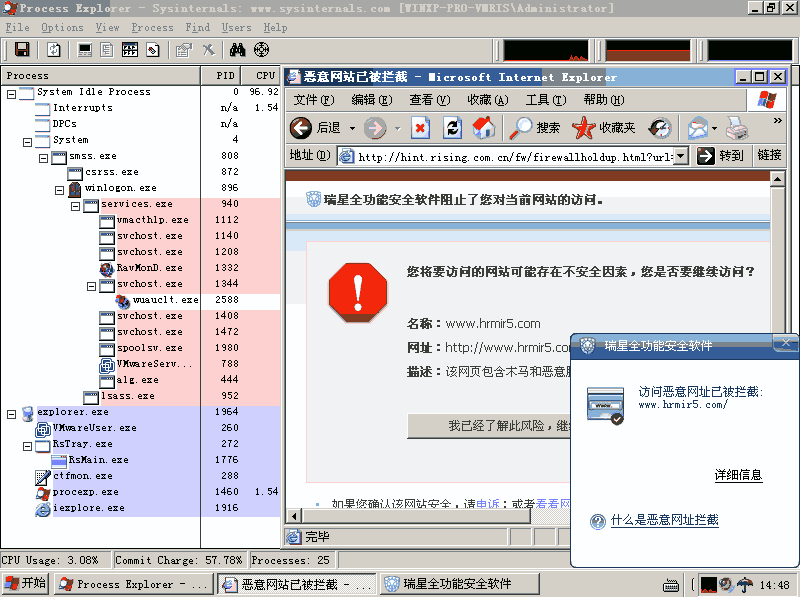Click the keyboard icon in the taskbar
Viewport: 800px width, 597px height.
[x=670, y=585]
